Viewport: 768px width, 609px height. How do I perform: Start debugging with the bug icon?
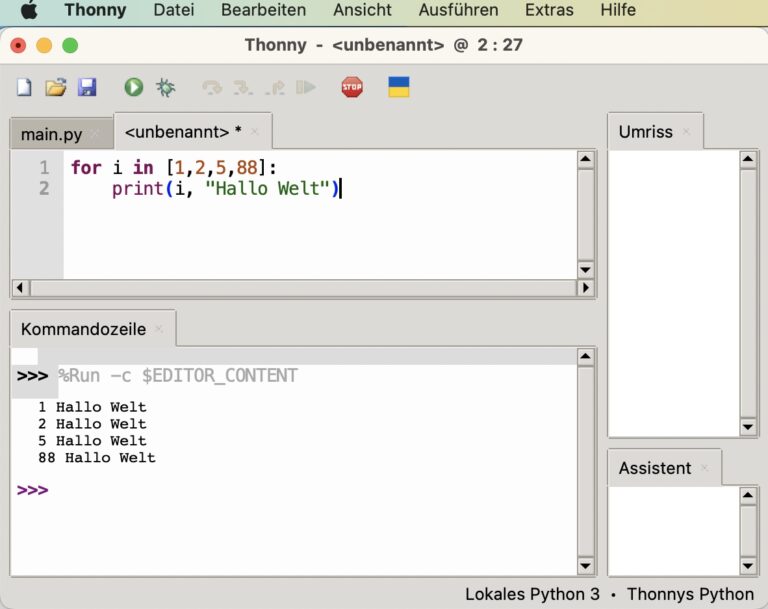point(165,88)
